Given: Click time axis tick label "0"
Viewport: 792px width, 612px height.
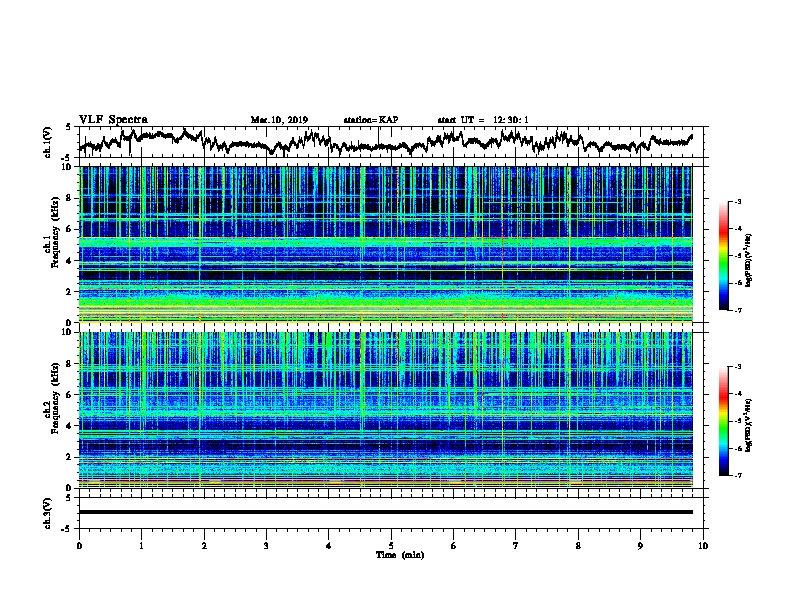Looking at the screenshot, I should (x=79, y=546).
